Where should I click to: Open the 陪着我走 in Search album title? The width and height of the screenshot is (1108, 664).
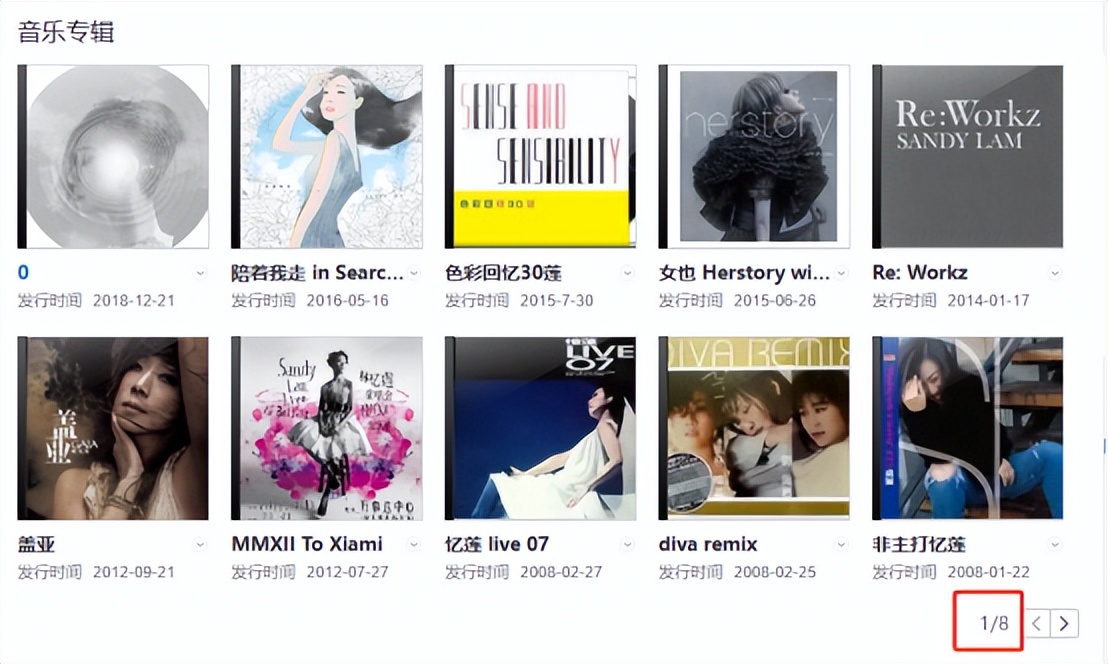point(317,273)
